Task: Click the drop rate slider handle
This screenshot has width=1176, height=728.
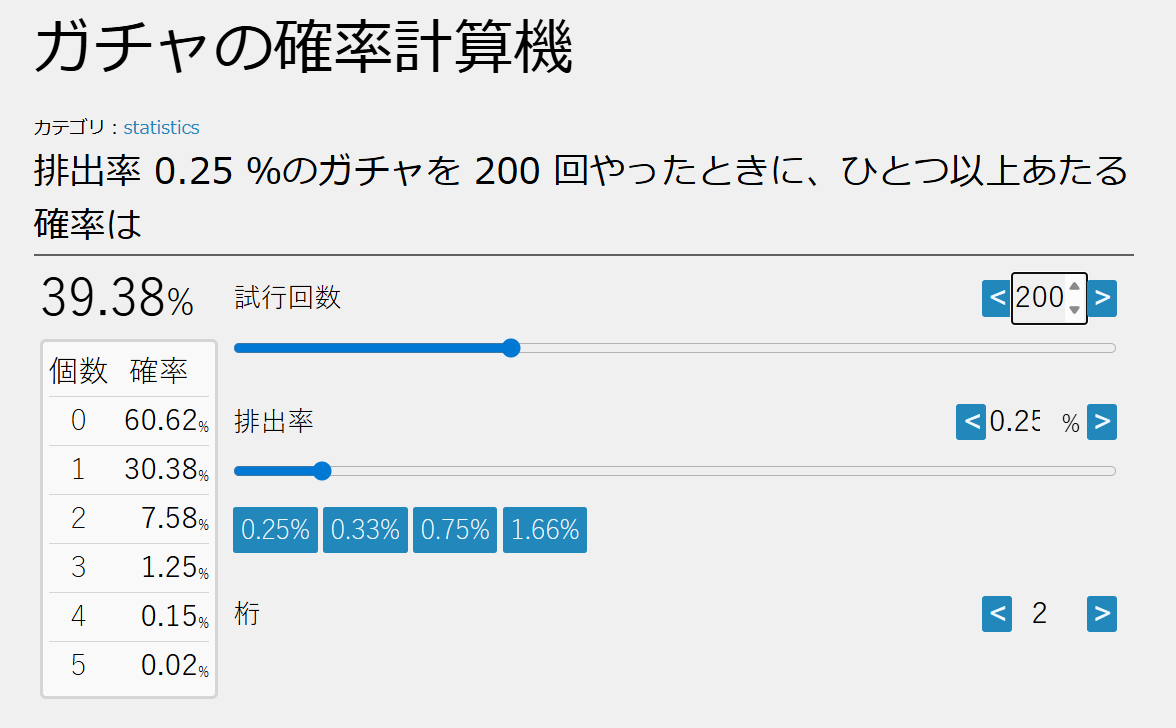Action: (322, 471)
